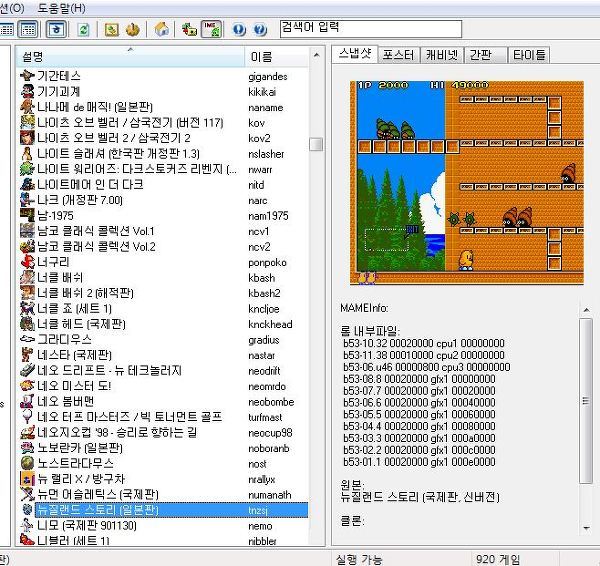Sort by the 이름 column header

[276, 57]
